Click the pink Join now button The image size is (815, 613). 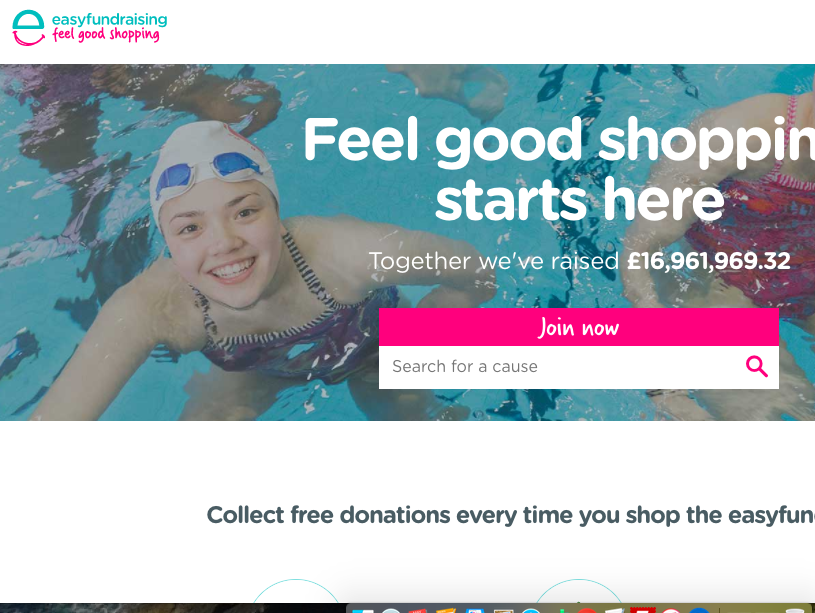tap(579, 327)
